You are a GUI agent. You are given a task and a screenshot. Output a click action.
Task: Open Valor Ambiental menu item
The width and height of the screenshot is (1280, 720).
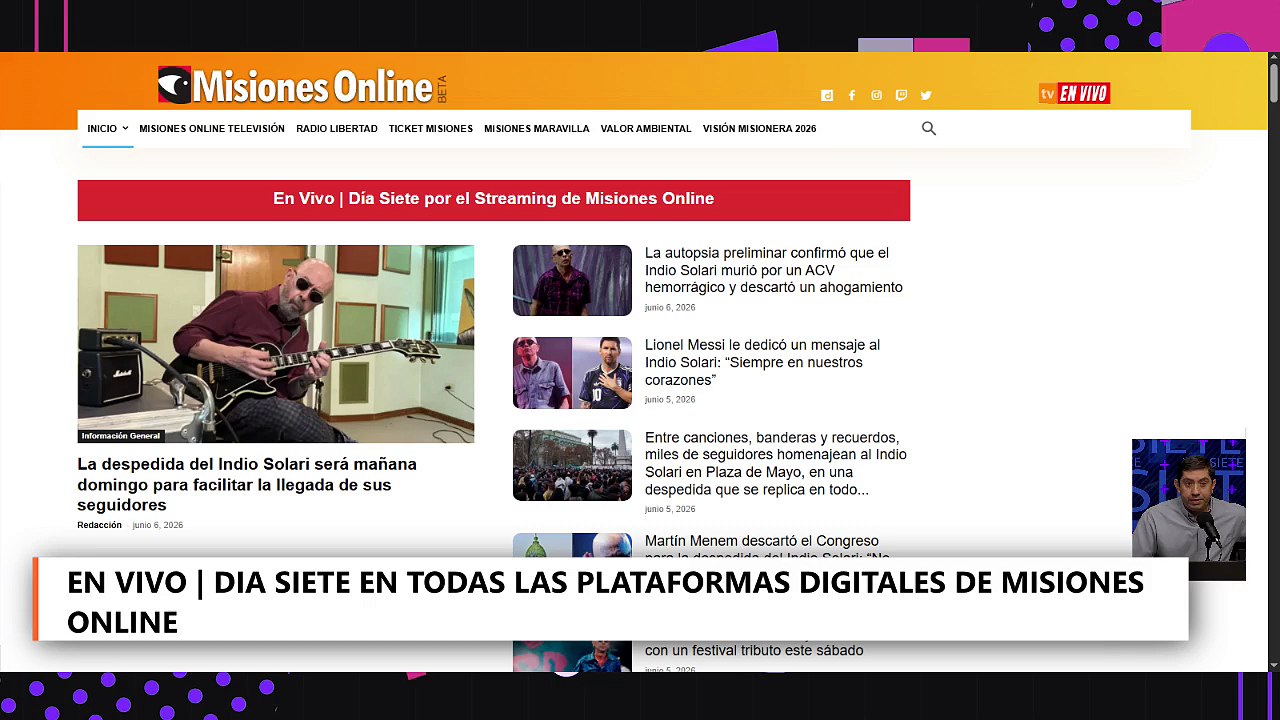click(646, 128)
